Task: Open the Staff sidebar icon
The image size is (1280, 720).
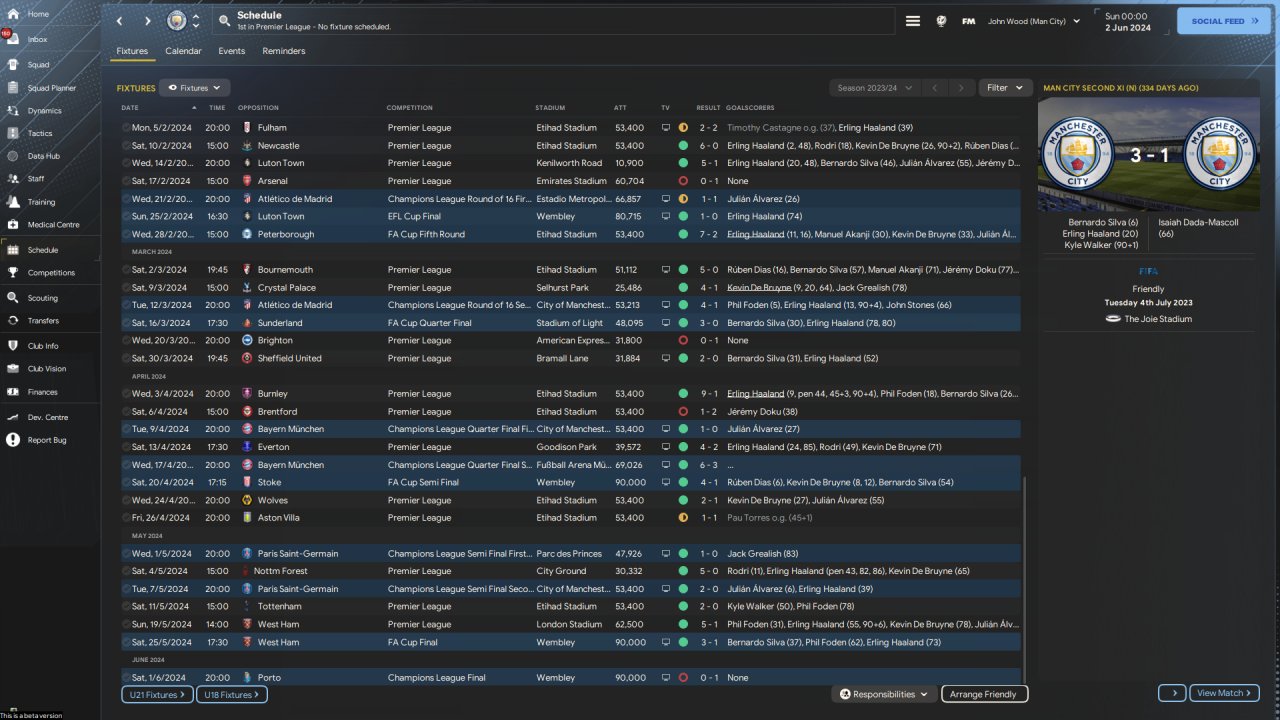Action: (13, 179)
